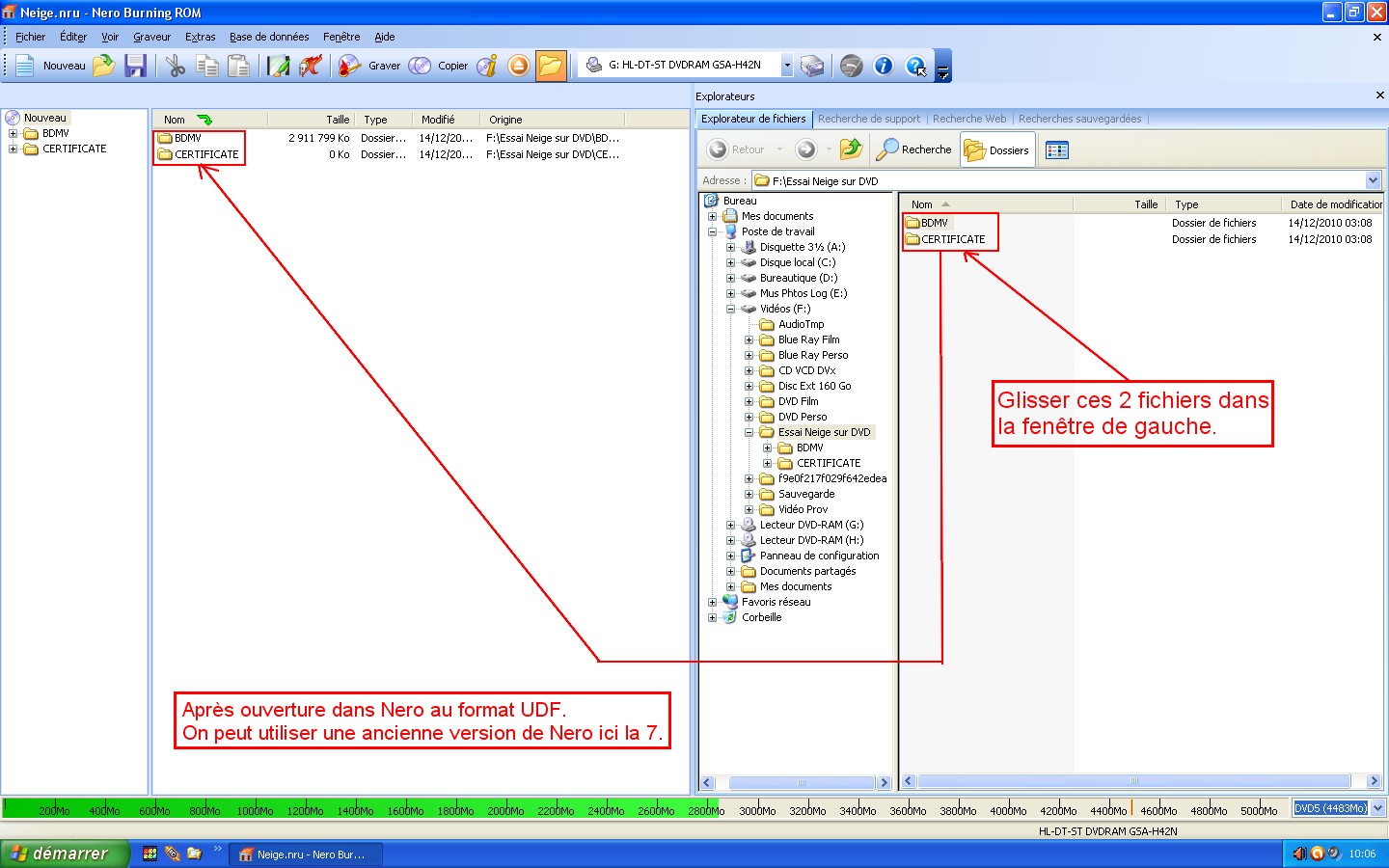Click the context help question mark icon
Screen dimensions: 1389x868
pyautogui.click(x=915, y=66)
